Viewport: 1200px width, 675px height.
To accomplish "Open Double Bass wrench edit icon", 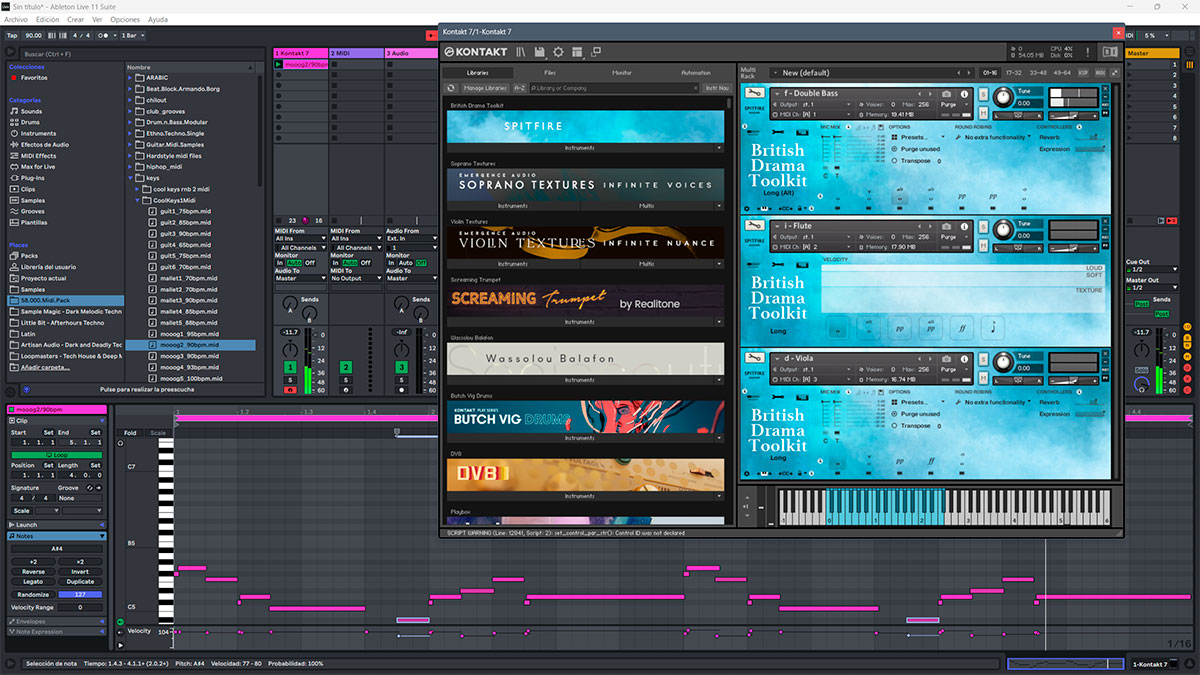I will tap(757, 93).
